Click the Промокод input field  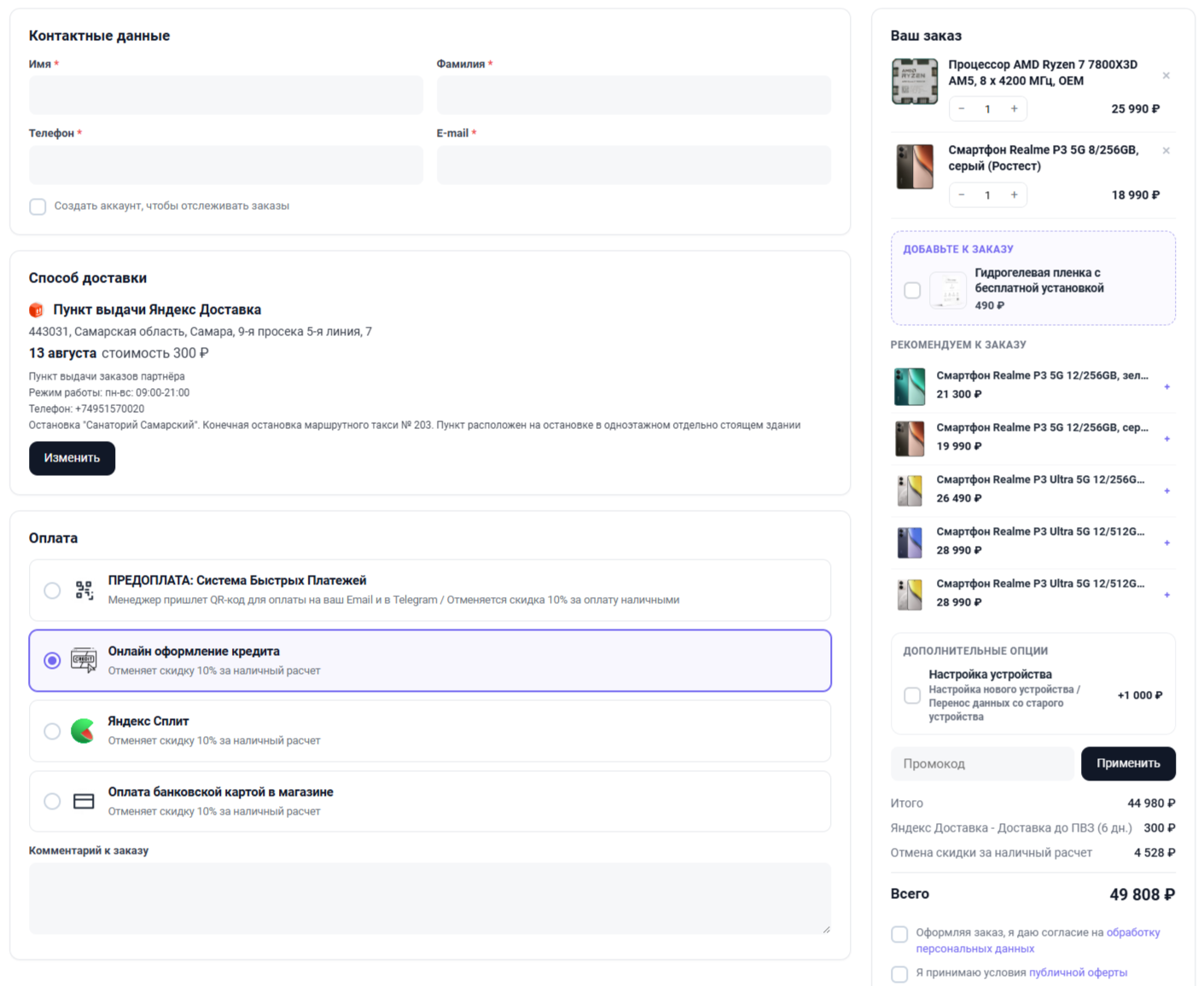coord(982,763)
